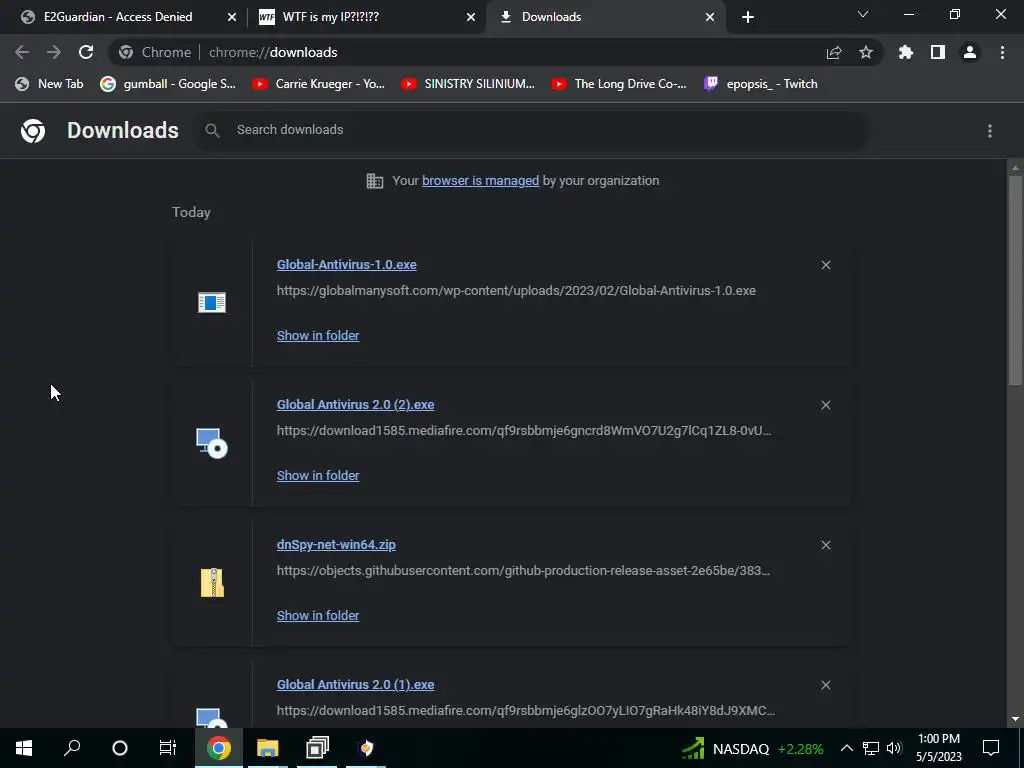Remove Global Antivirus 2.0 (2).exe from list
This screenshot has width=1024, height=768.
[826, 406]
